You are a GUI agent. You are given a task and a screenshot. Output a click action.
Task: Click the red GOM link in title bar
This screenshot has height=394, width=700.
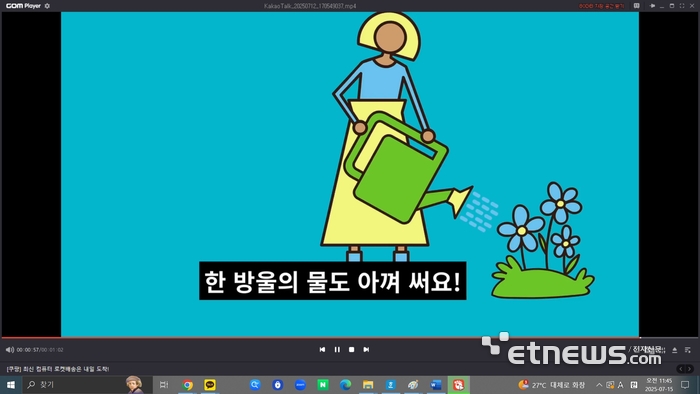(601, 6)
